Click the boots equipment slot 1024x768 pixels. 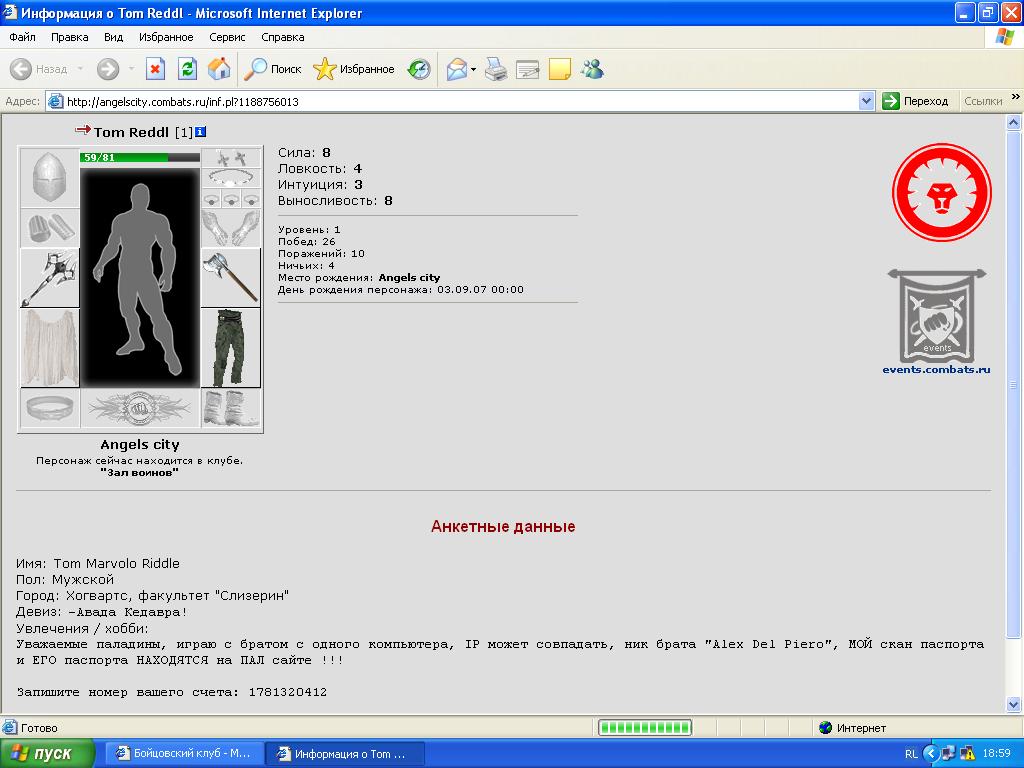[231, 408]
